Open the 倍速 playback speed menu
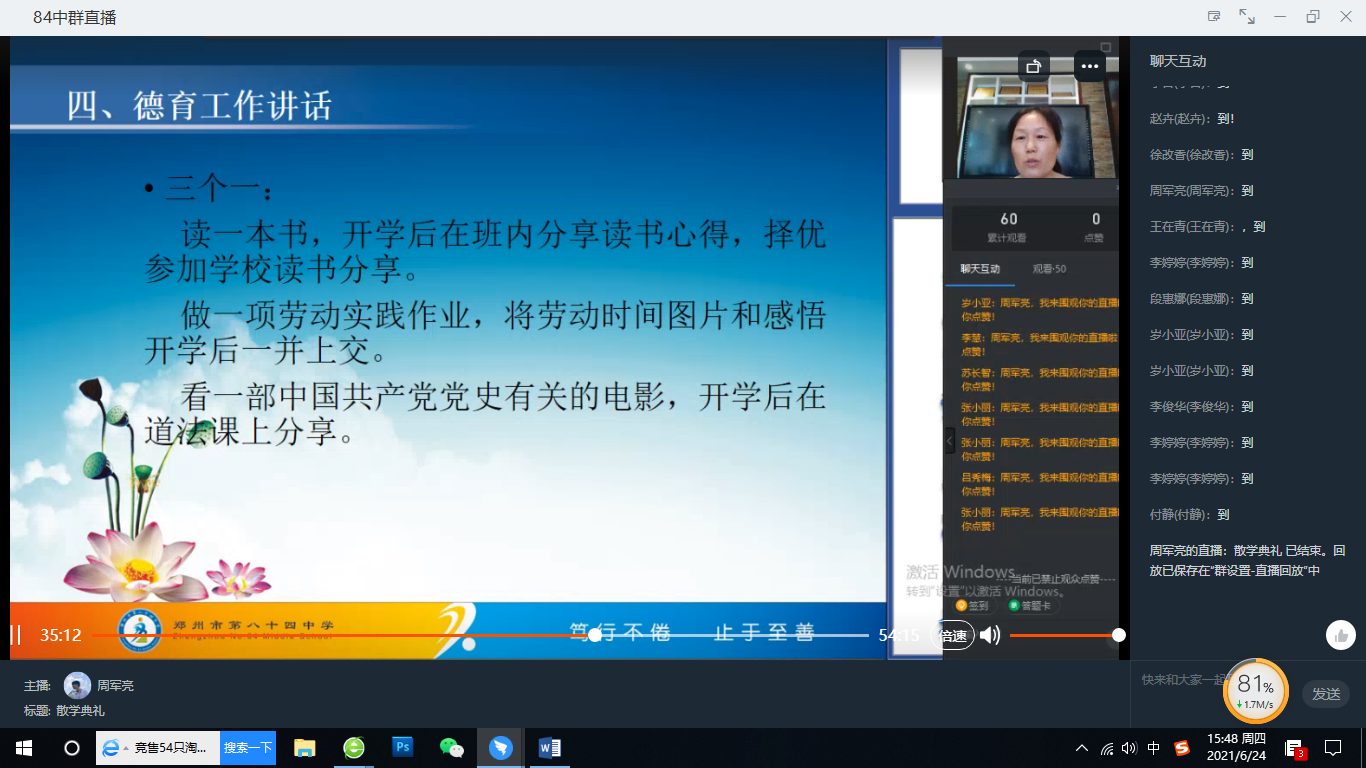Viewport: 1366px width, 768px height. click(953, 635)
